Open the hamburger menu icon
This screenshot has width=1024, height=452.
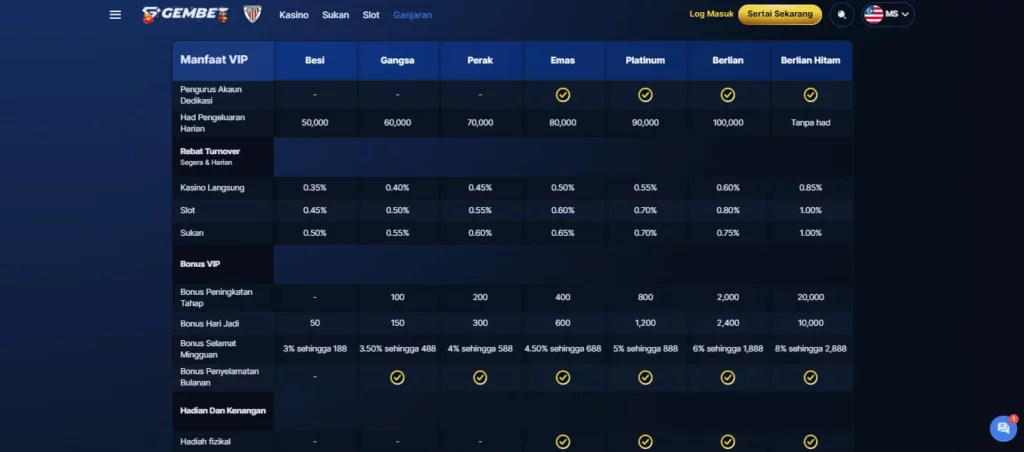115,14
